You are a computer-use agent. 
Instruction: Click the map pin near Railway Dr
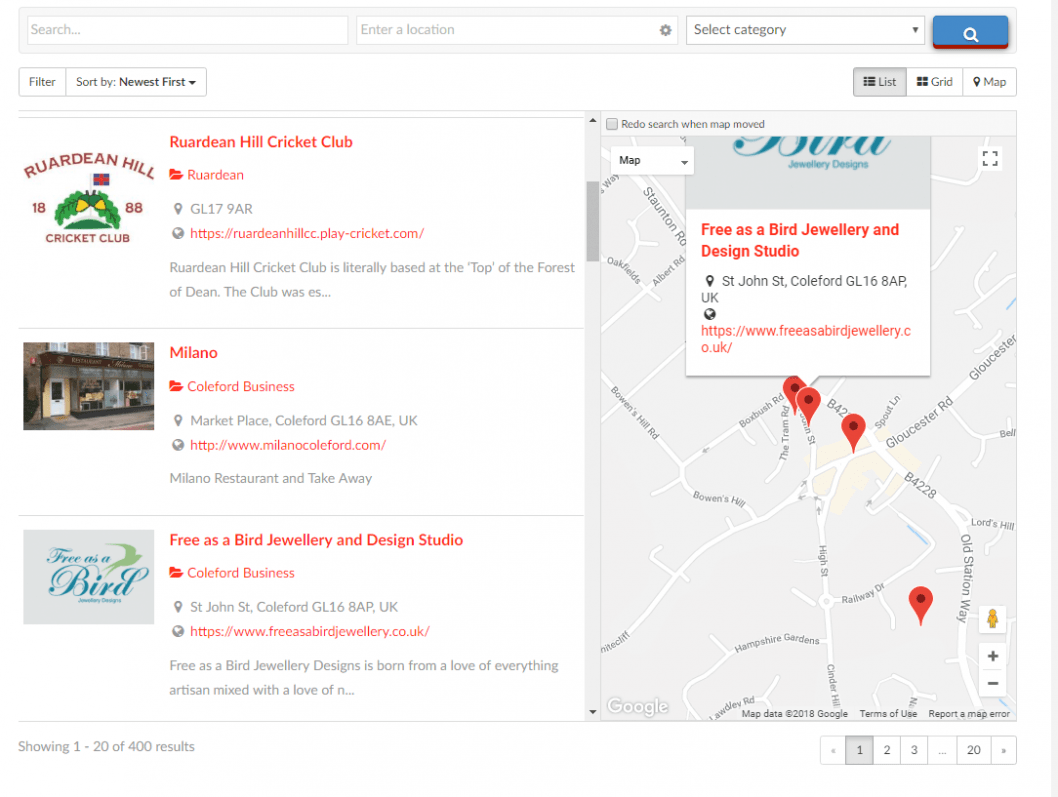tap(920, 605)
